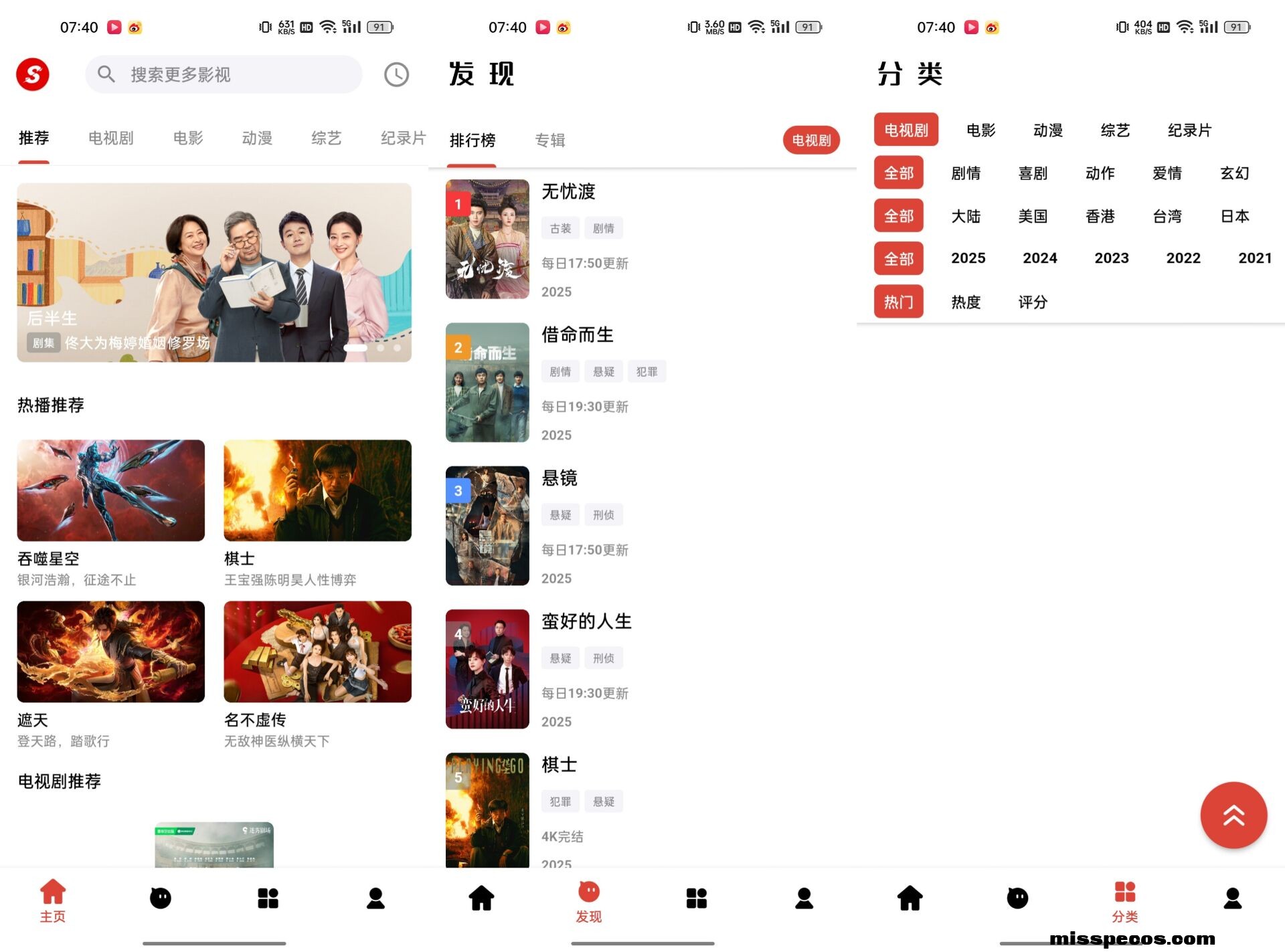The width and height of the screenshot is (1285, 952).
Task: Open 吞噬星空 thumbnail
Action: [111, 490]
